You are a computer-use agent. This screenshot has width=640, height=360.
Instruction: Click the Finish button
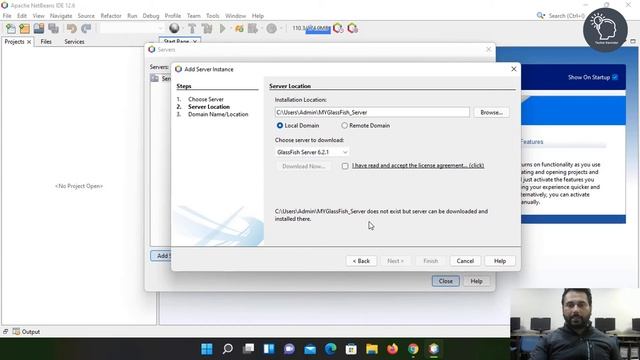tap(430, 261)
